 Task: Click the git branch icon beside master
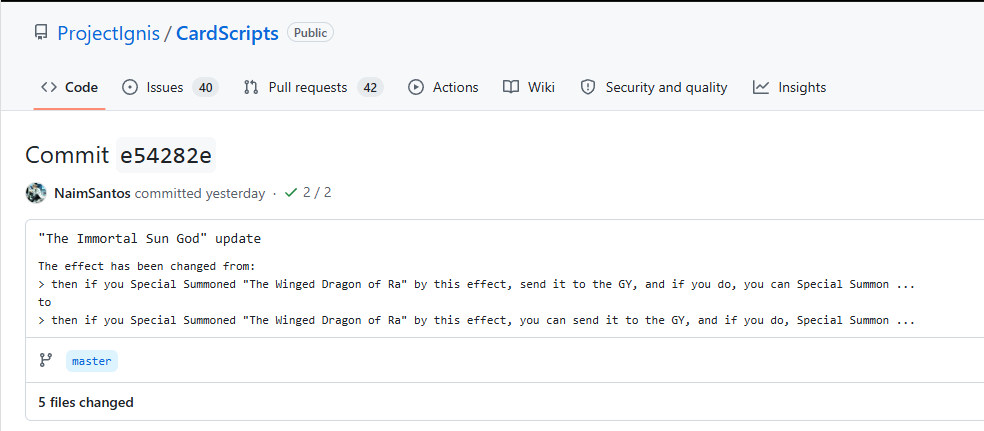pyautogui.click(x=45, y=360)
